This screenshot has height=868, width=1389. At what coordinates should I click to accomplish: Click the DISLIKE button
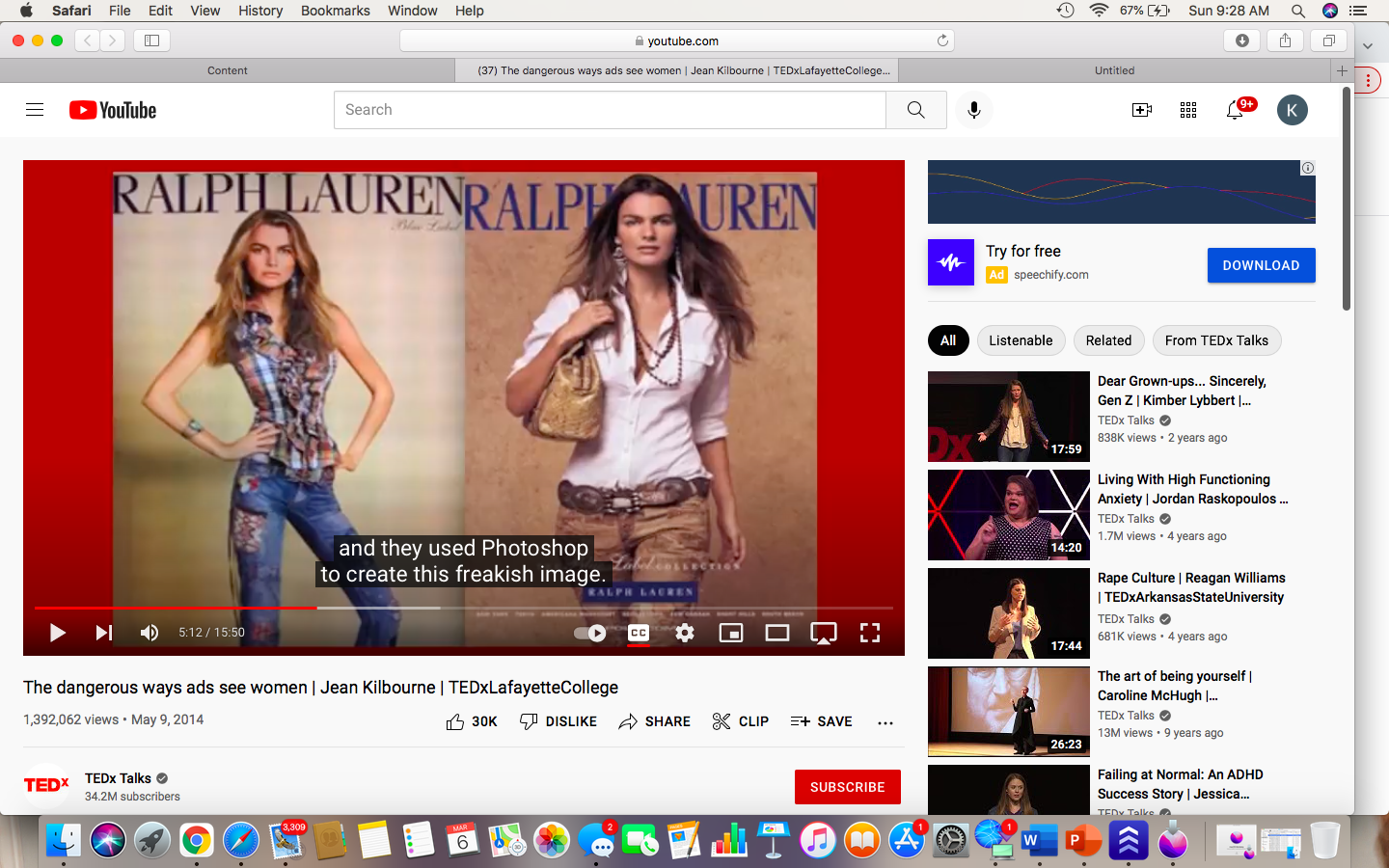click(558, 721)
